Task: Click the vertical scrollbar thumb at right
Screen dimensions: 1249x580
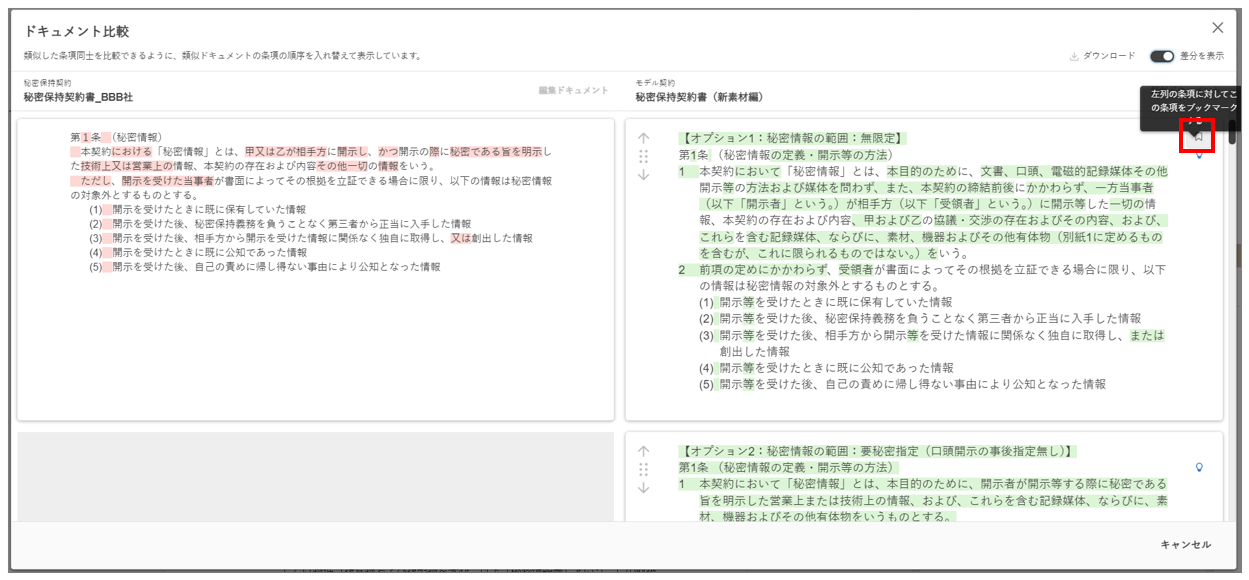Action: [x=1233, y=133]
